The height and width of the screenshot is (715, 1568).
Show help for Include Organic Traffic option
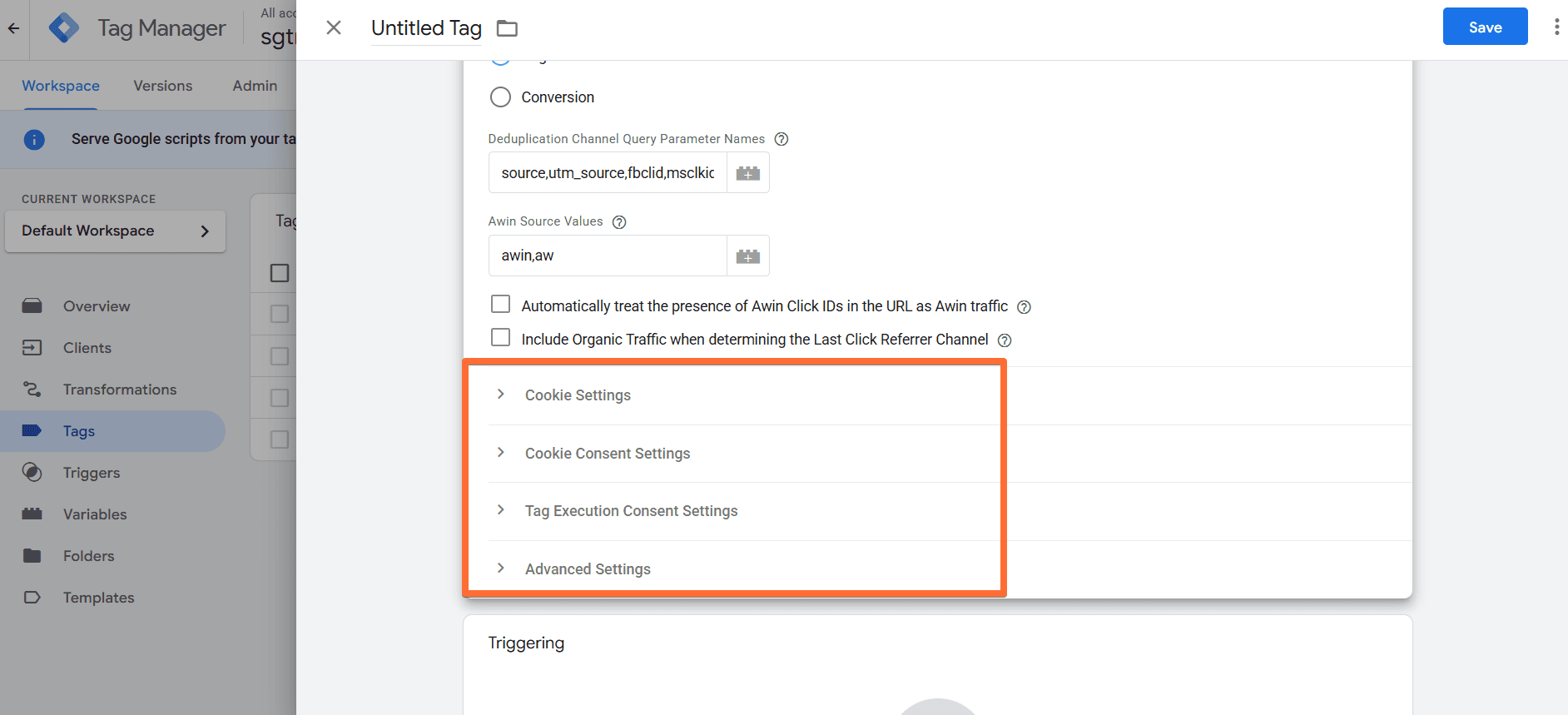click(x=1005, y=340)
